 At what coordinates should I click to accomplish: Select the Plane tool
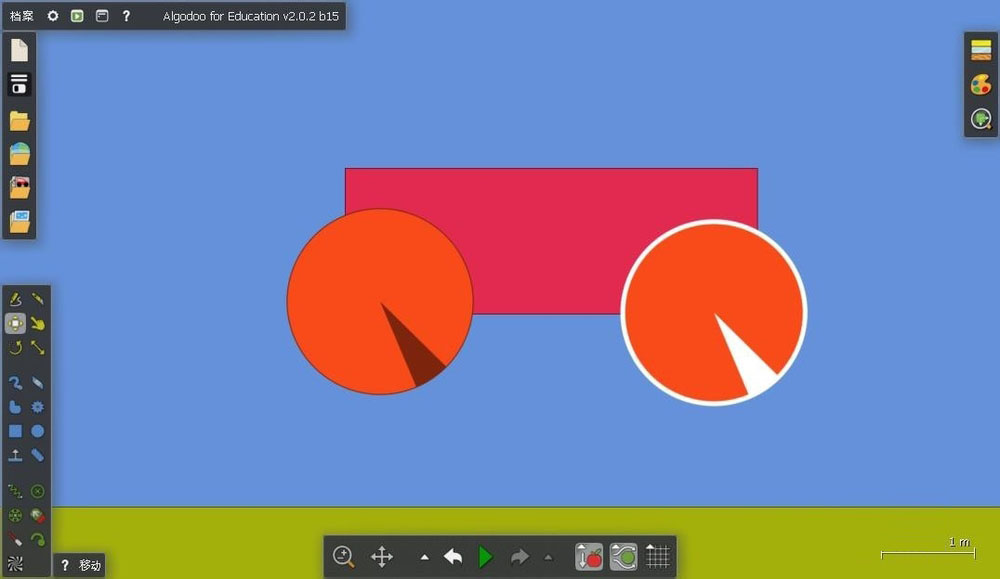pos(15,455)
